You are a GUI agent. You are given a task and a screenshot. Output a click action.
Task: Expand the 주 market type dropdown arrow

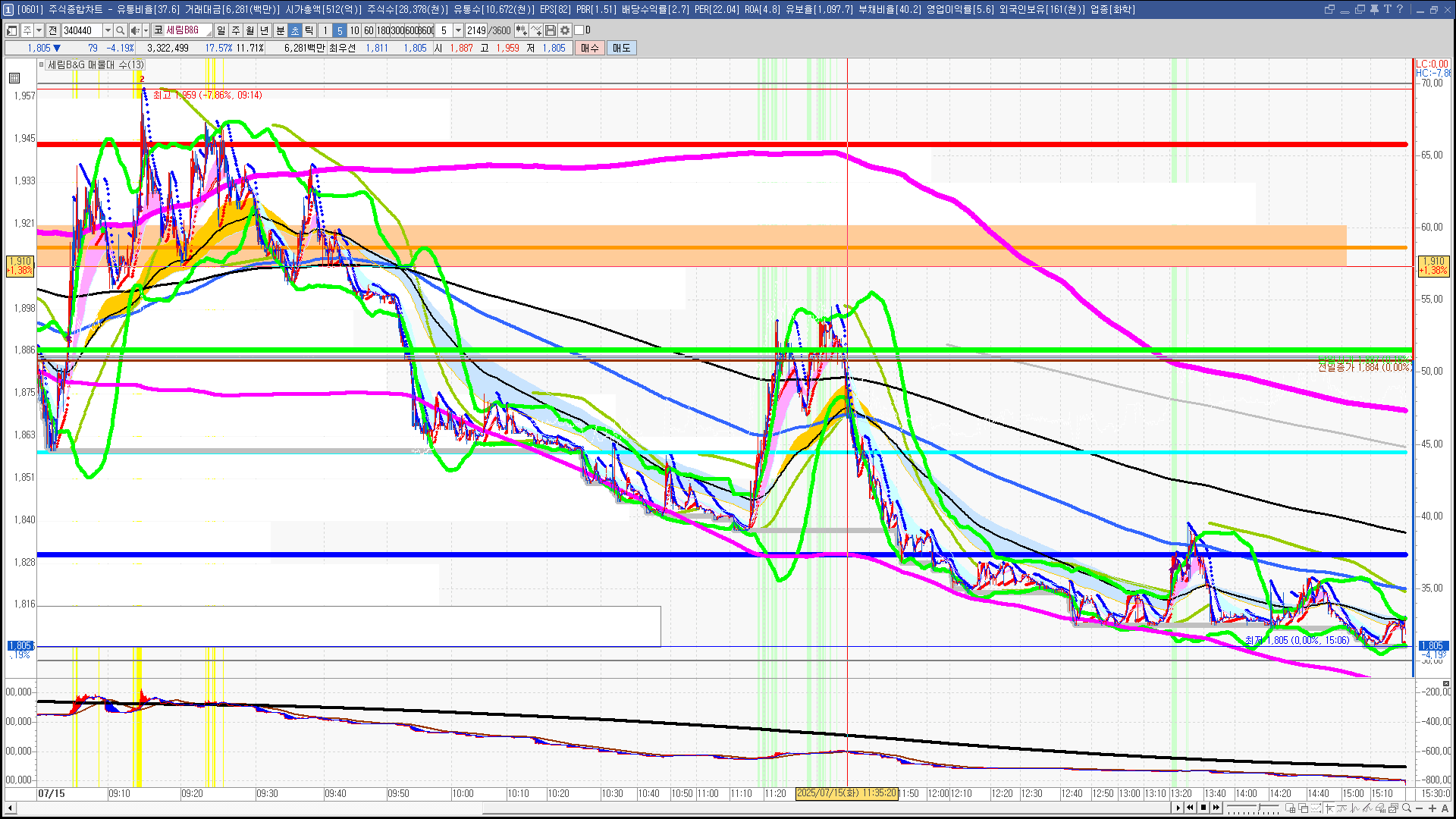[39, 30]
